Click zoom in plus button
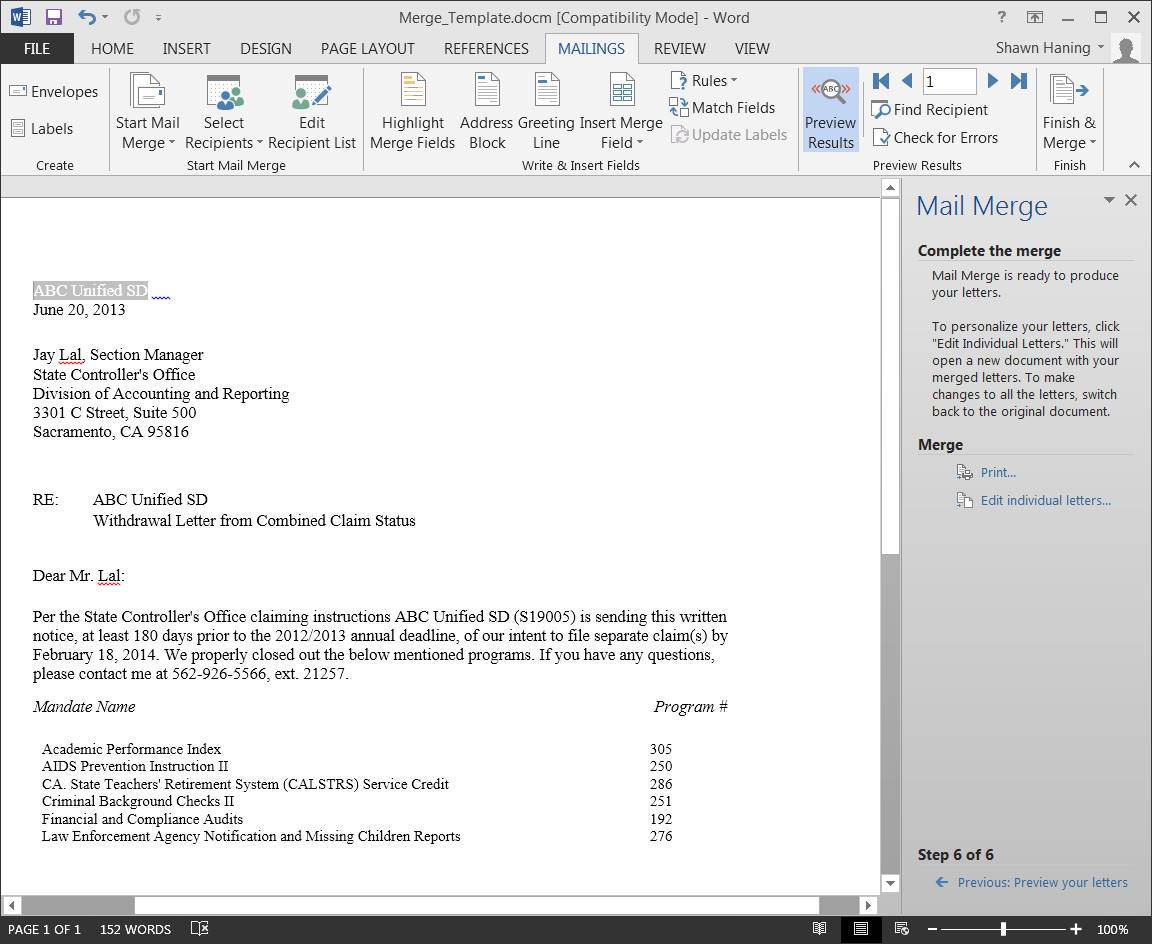Screen dimensions: 1152x944 (x=1076, y=929)
